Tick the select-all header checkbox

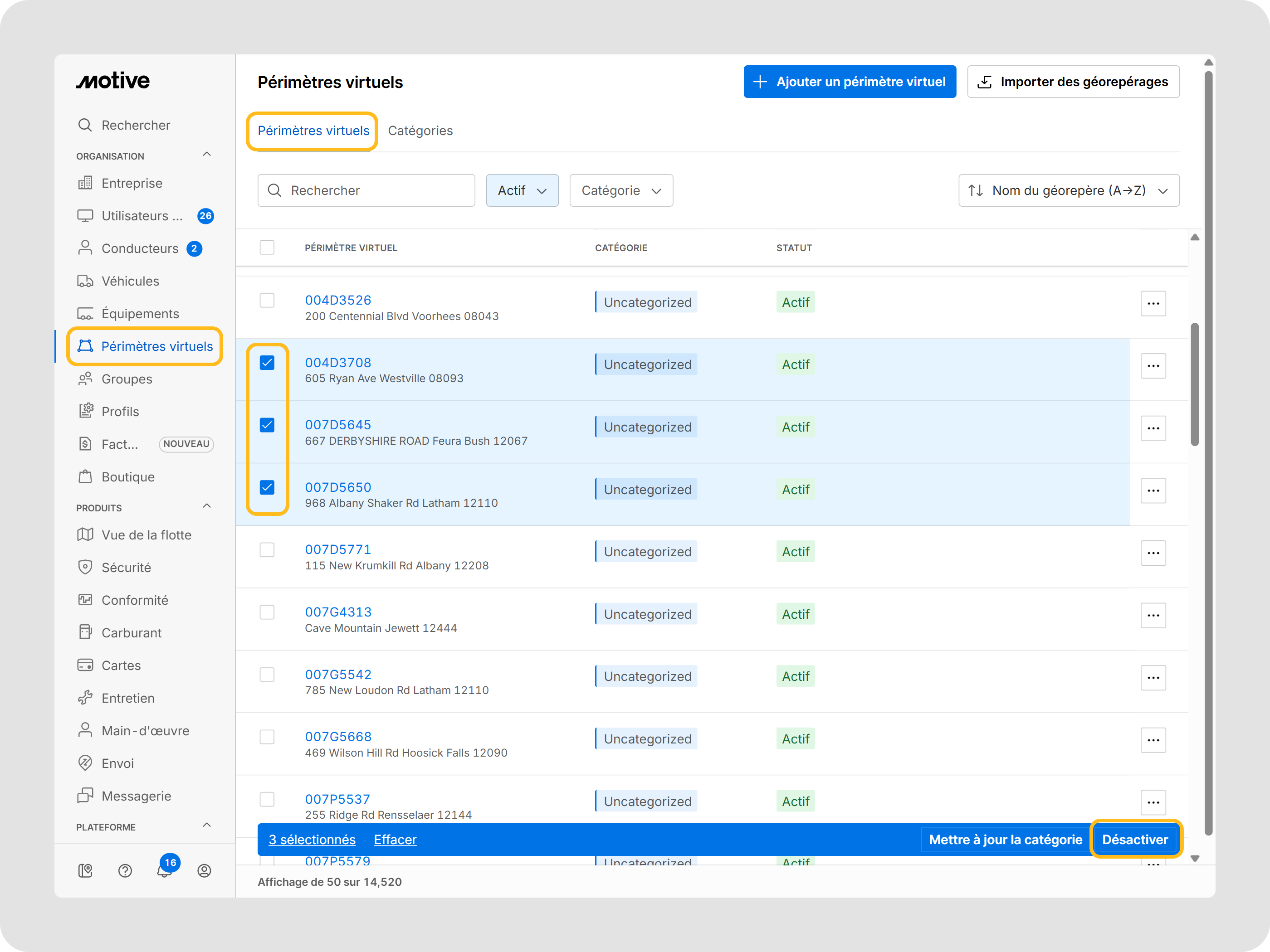tap(267, 248)
